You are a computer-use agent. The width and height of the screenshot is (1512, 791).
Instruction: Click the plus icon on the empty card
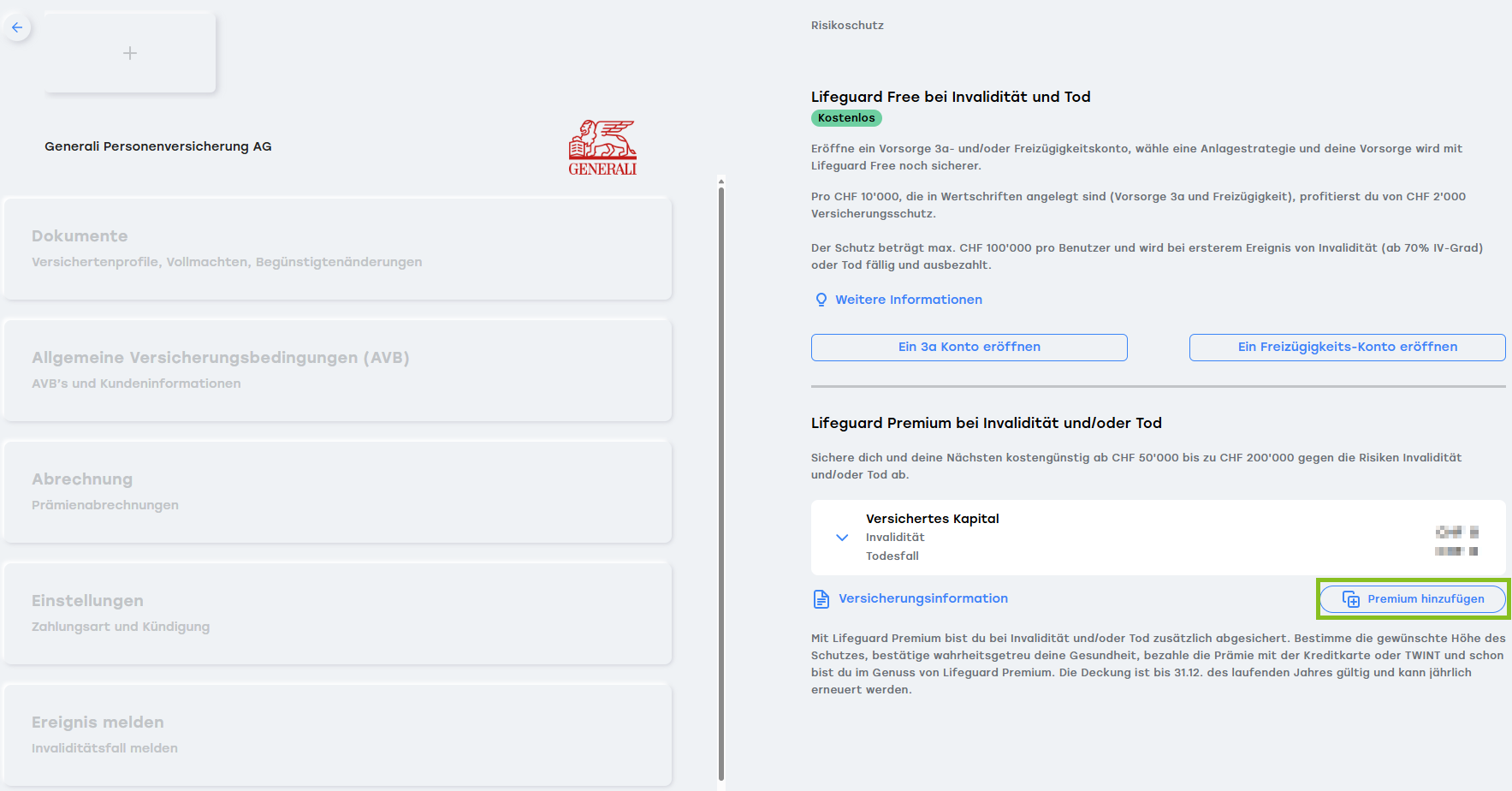click(x=130, y=53)
